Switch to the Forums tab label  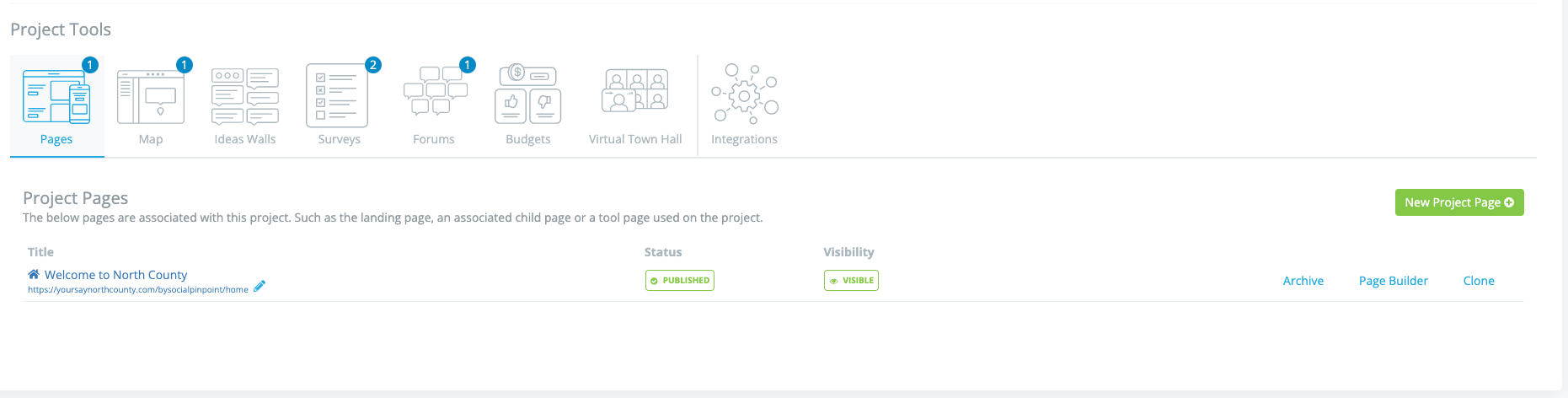click(x=434, y=139)
